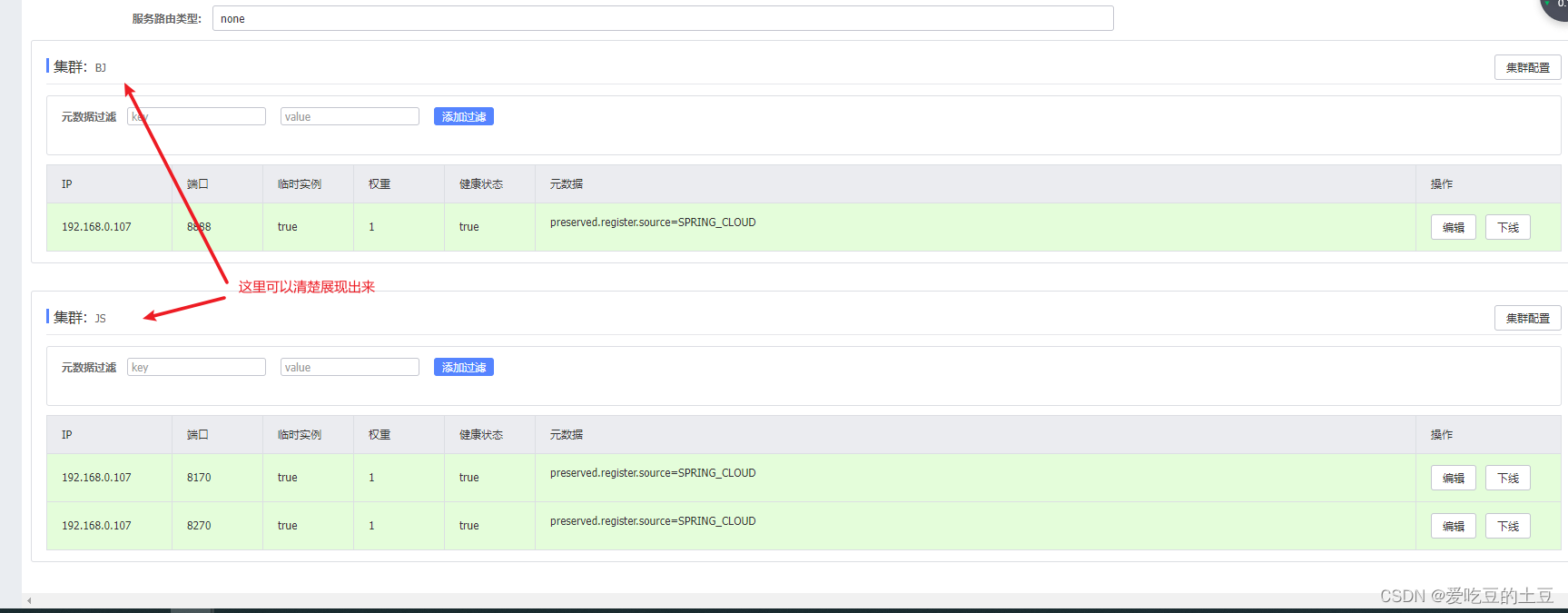
Task: Open 集群配置 for cluster JS
Action: click(x=1528, y=318)
